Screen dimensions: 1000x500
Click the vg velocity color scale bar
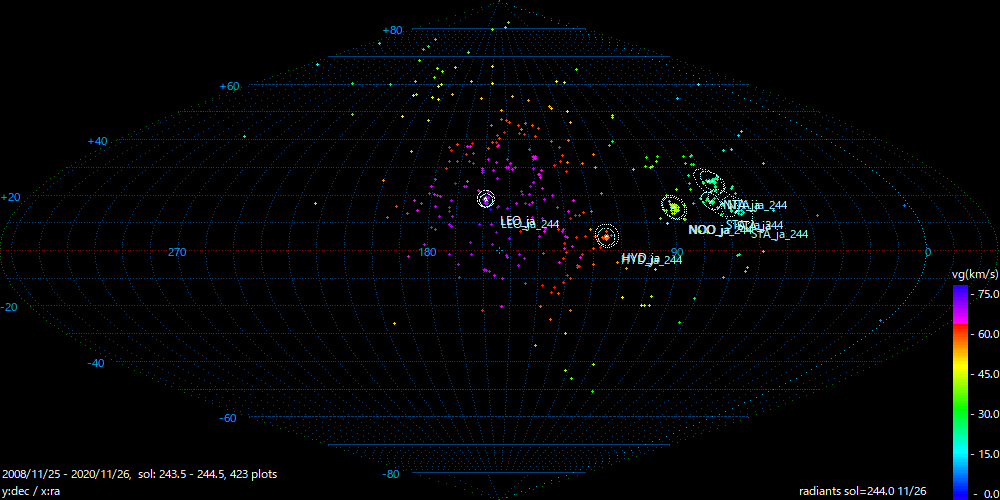click(960, 390)
